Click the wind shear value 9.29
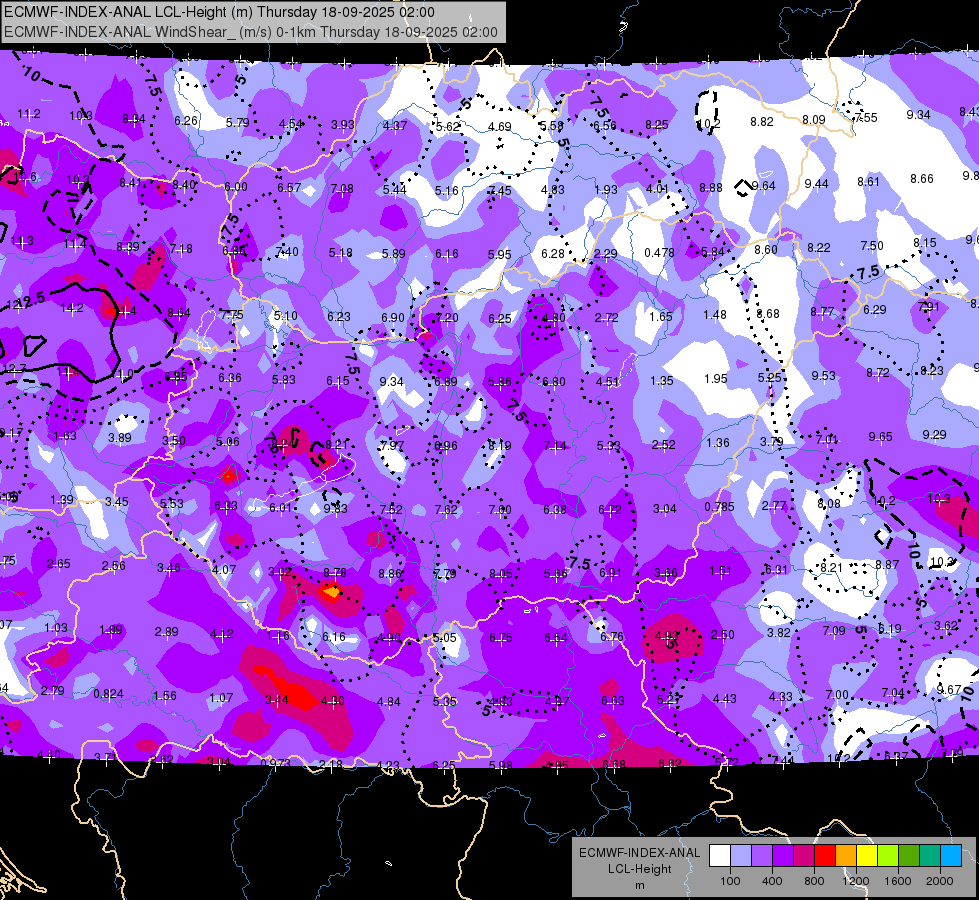 934,434
